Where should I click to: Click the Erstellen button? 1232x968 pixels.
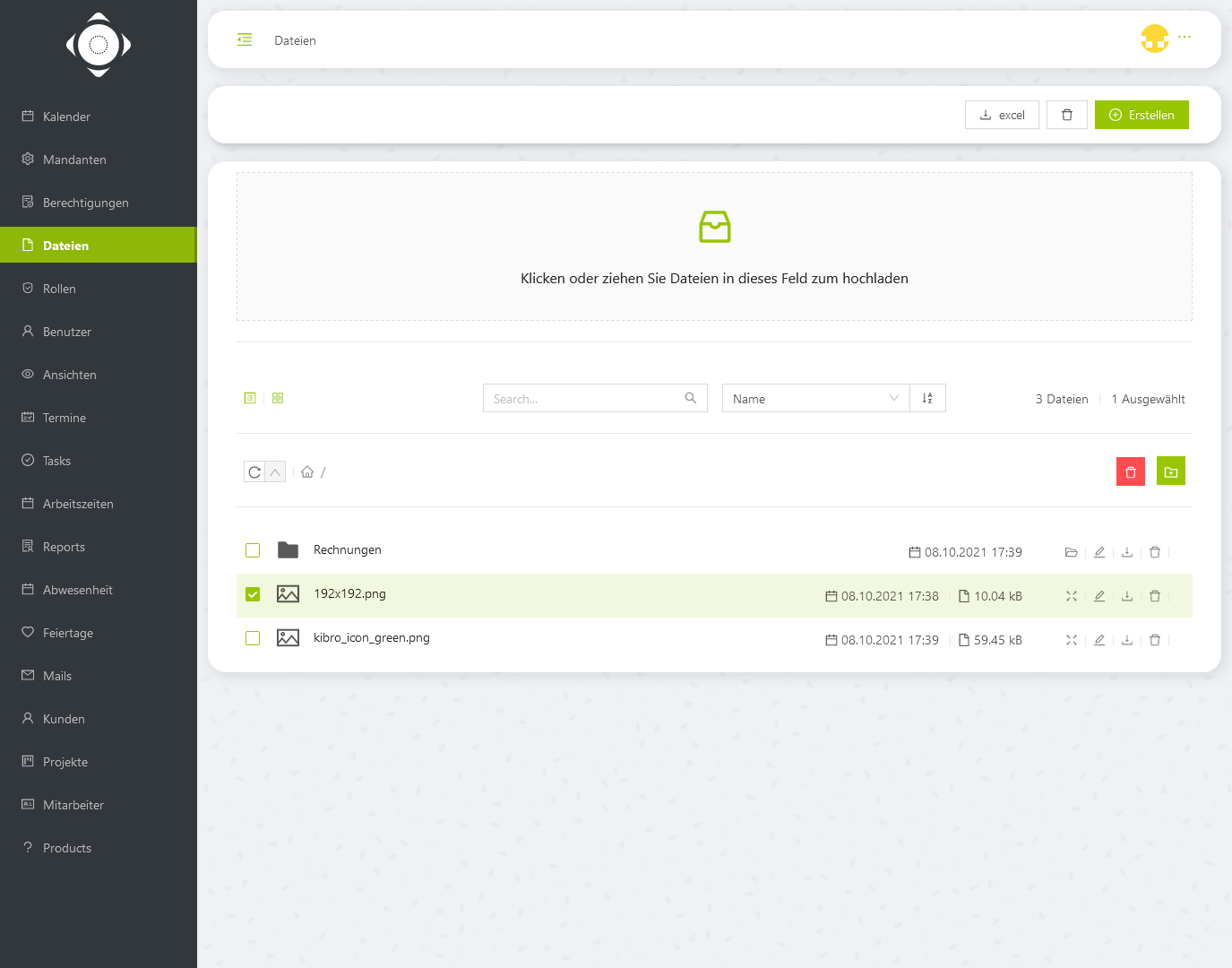pyautogui.click(x=1141, y=115)
